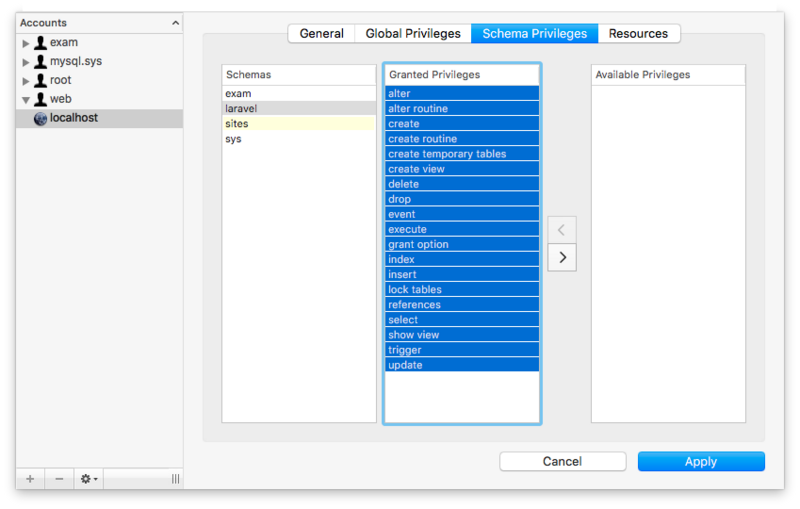
Task: Click the mysql.sys account user icon
Action: pos(40,62)
